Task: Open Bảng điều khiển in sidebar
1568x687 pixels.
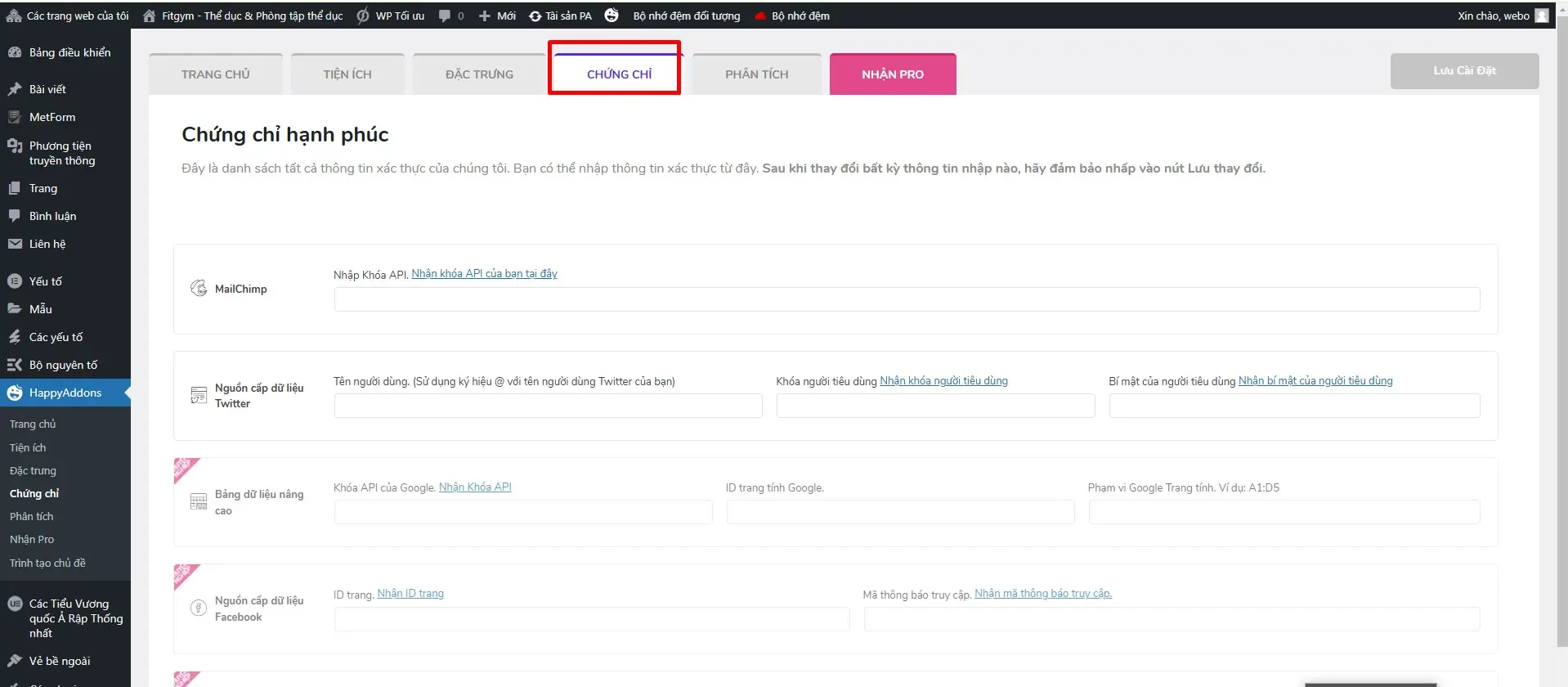Action: tap(65, 52)
